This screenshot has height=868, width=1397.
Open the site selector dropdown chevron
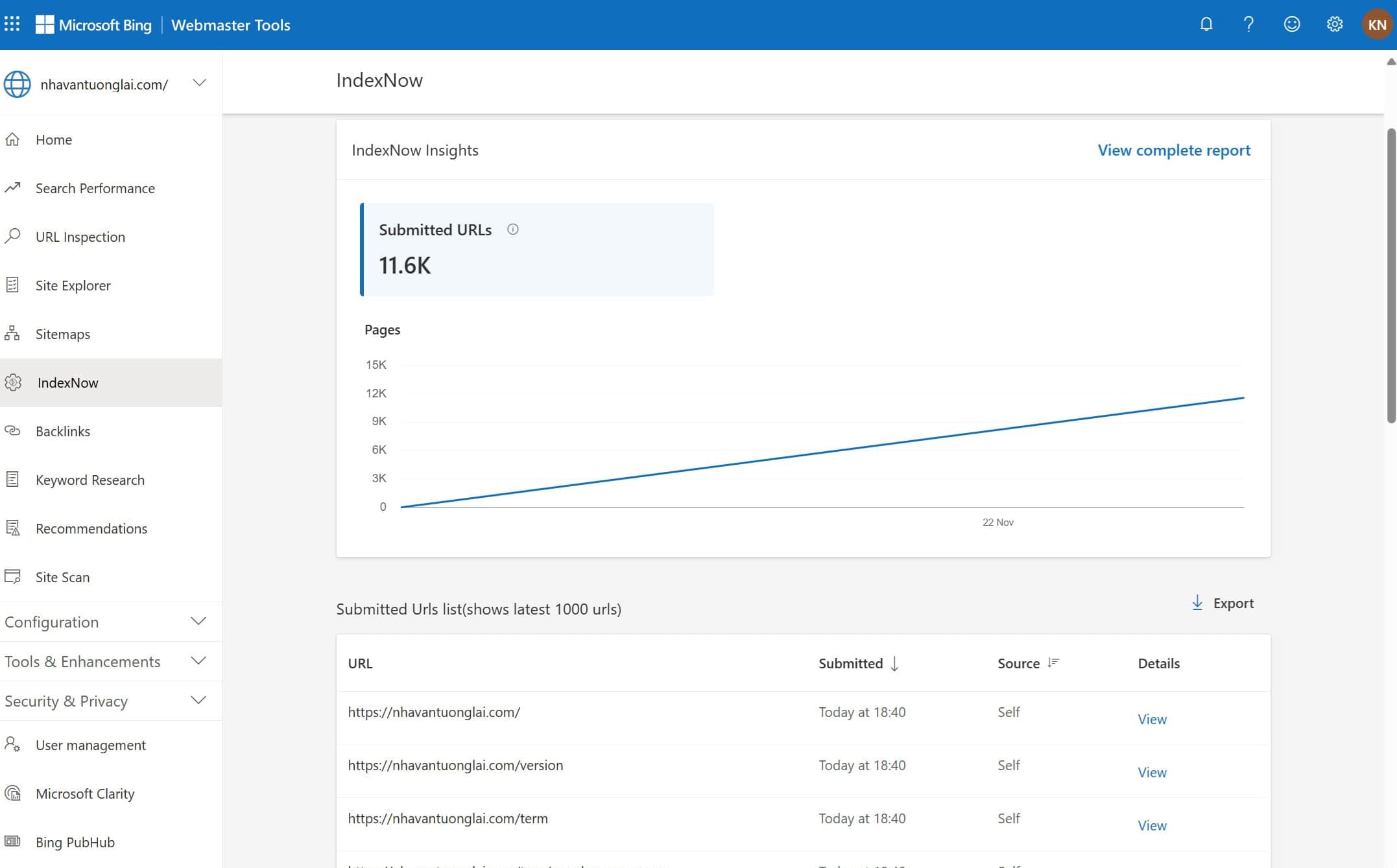coord(200,83)
